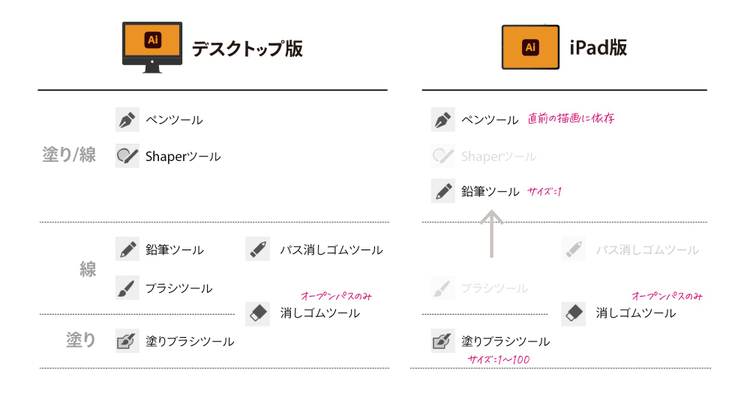Click the desktop monitor Illustrator icon

point(153,40)
